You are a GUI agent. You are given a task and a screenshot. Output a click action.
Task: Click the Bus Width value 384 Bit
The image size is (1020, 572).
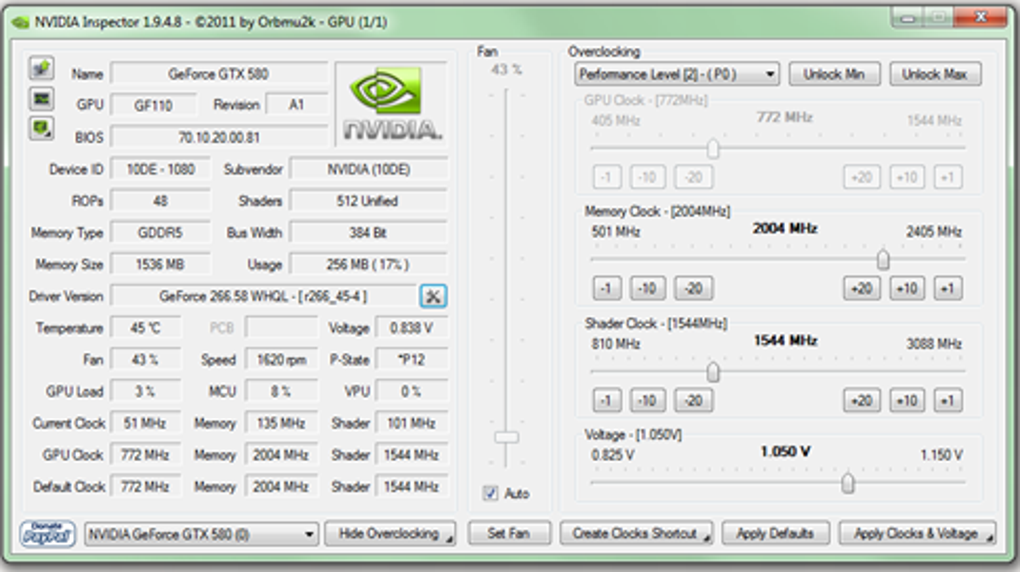point(368,232)
